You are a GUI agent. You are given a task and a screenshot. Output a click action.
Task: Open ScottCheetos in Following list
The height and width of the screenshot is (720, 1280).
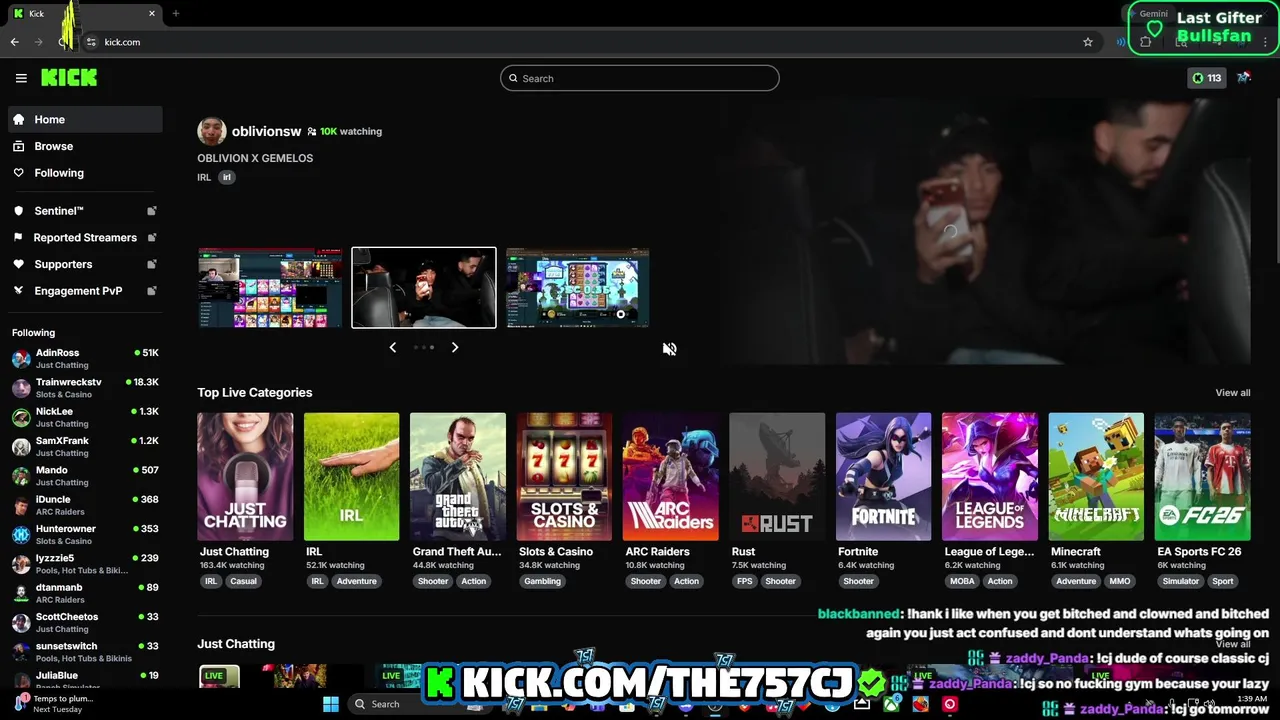point(85,622)
